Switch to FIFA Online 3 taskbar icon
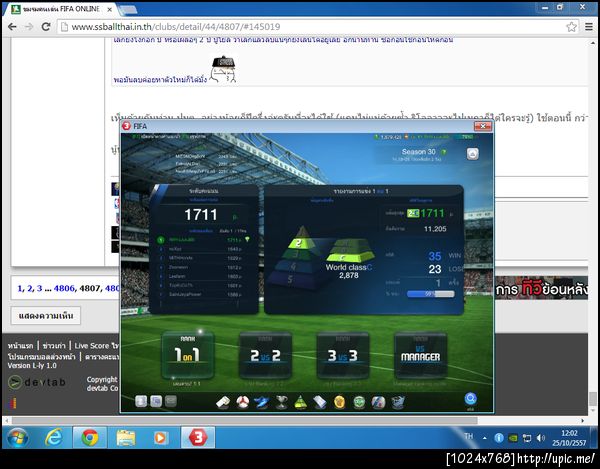 pyautogui.click(x=197, y=438)
